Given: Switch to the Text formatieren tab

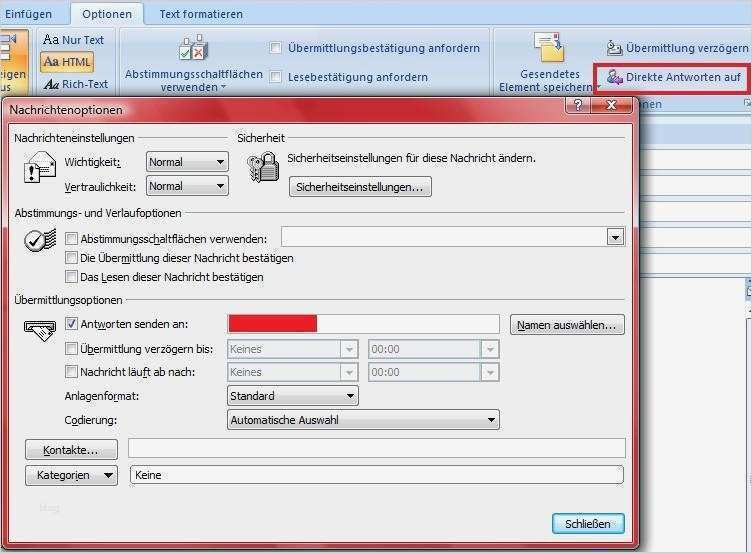Looking at the screenshot, I should 201,14.
